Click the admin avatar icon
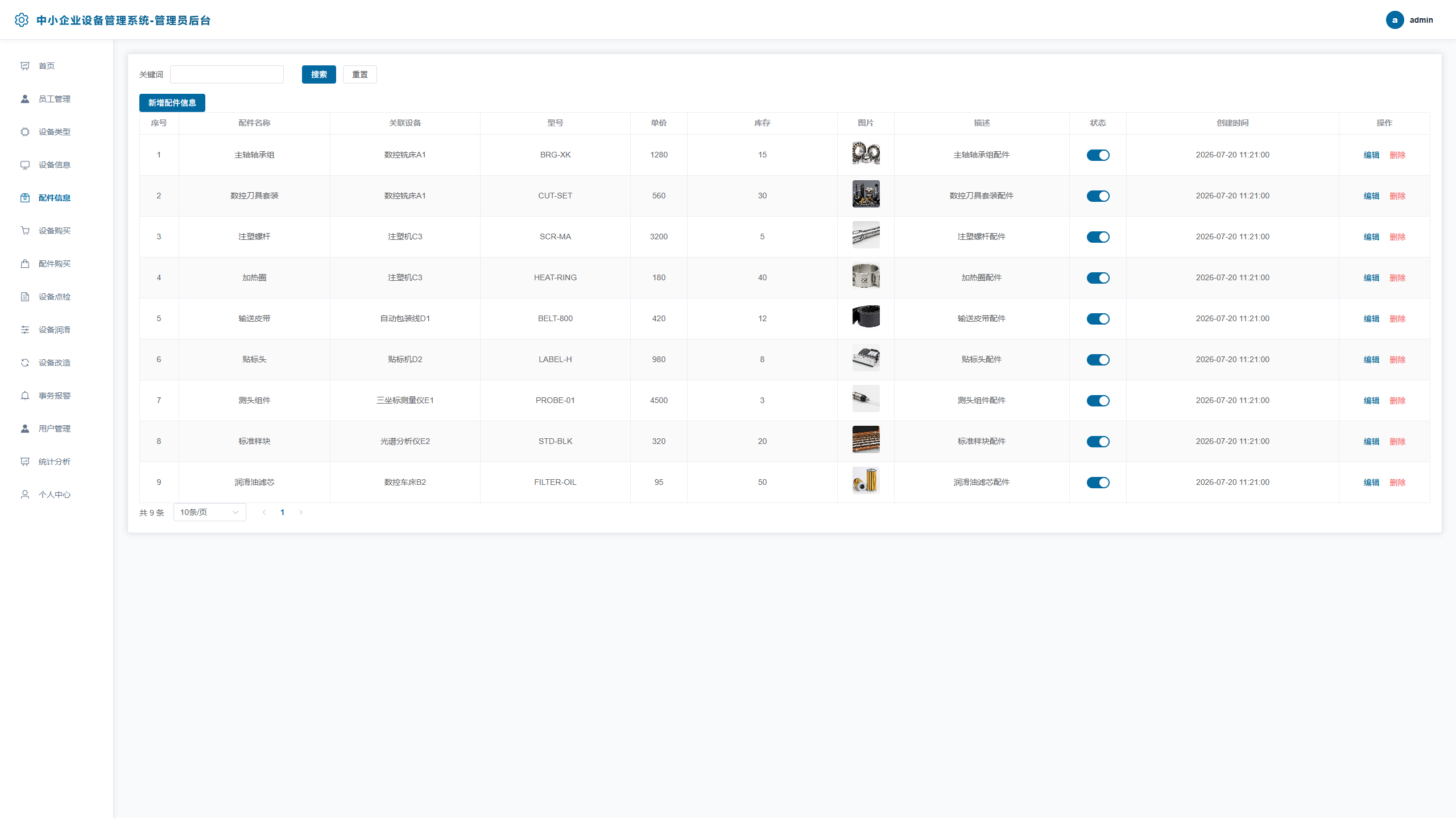Screen dimensions: 1456x818 pyautogui.click(x=1395, y=20)
